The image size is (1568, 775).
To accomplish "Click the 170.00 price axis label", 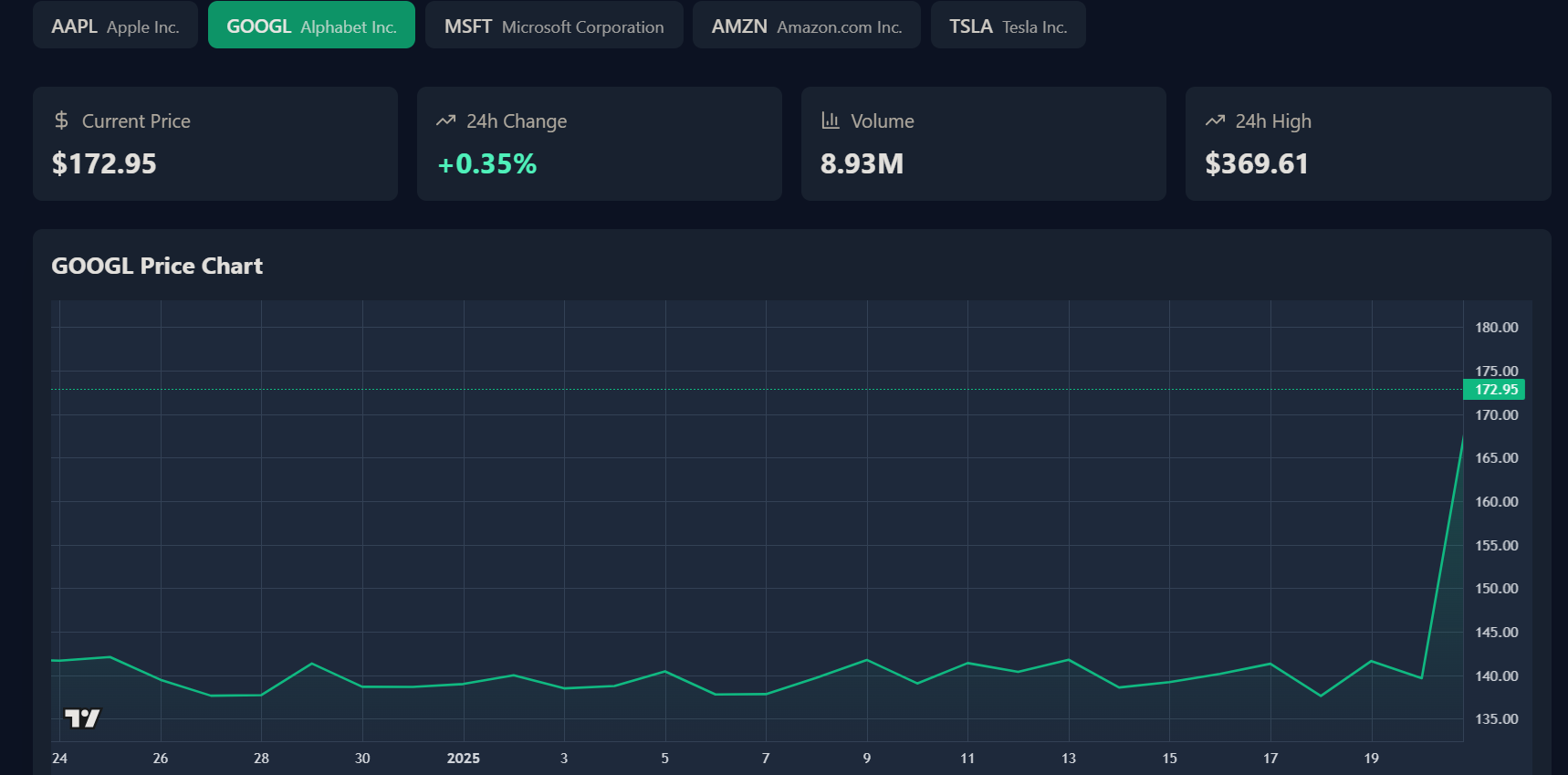I will [x=1497, y=414].
